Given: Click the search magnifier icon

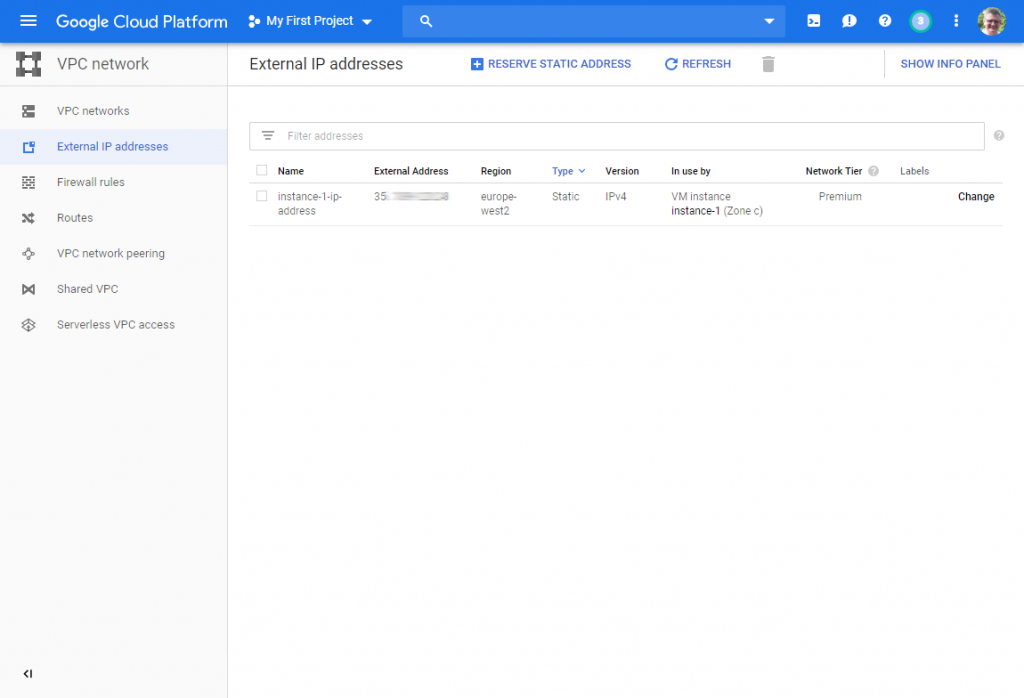Looking at the screenshot, I should (x=426, y=22).
